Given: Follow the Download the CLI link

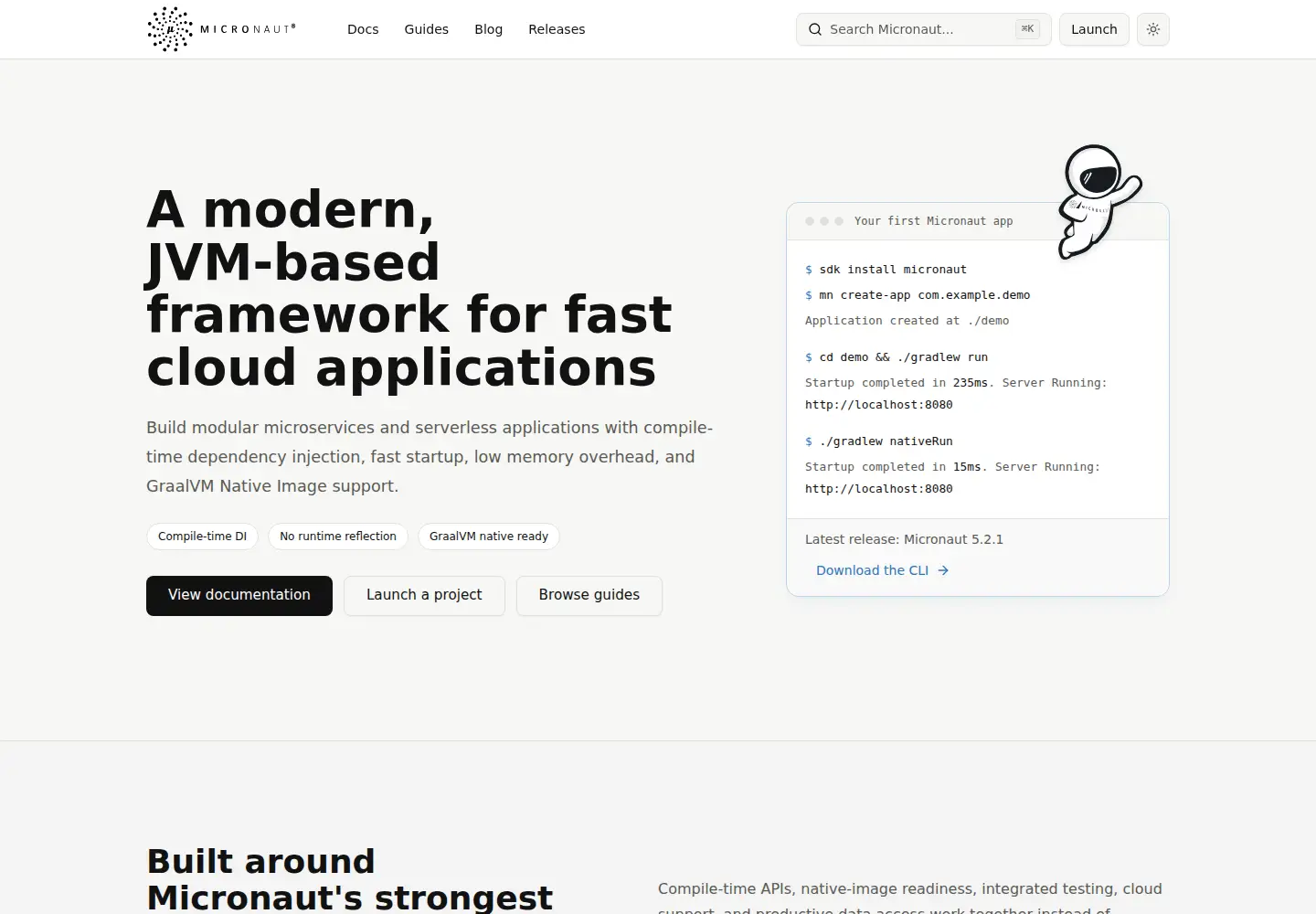Looking at the screenshot, I should point(883,570).
